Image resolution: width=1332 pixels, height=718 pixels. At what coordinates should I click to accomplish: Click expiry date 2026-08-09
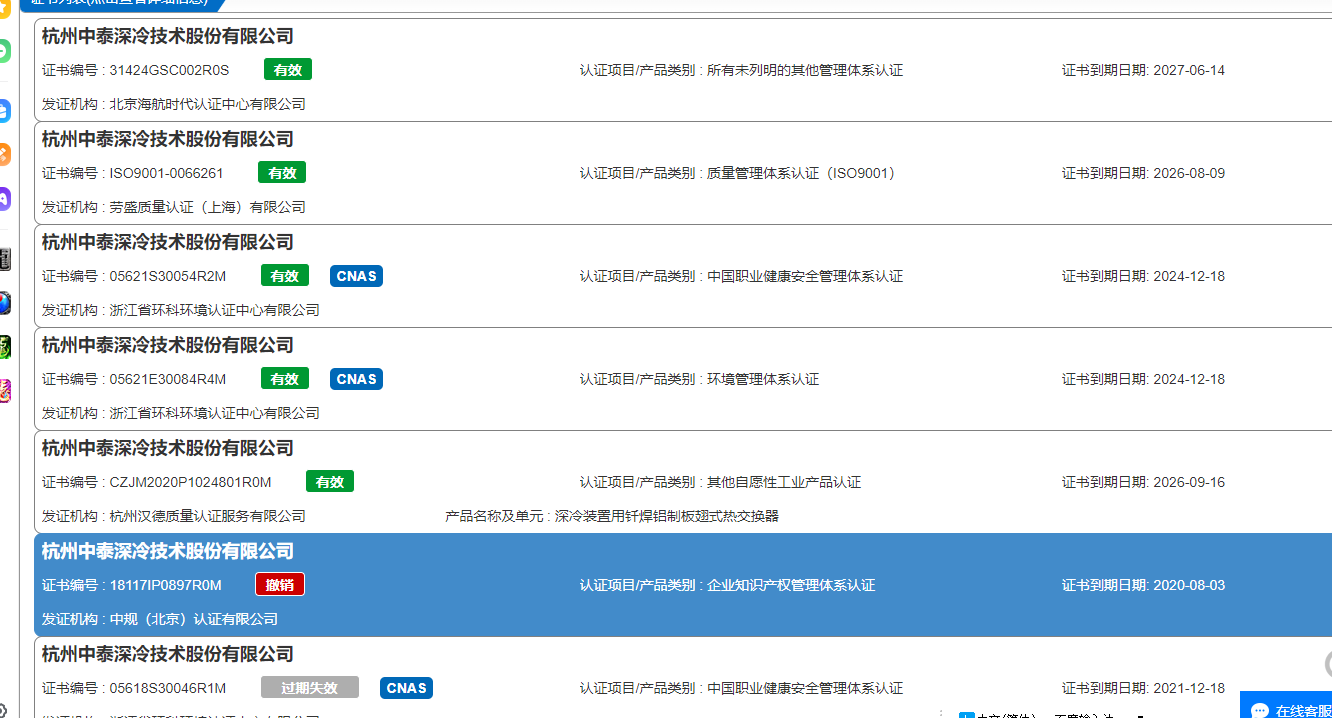click(x=1189, y=173)
